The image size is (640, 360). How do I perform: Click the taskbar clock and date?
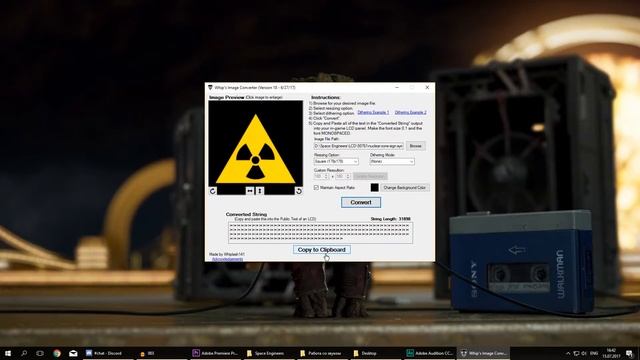click(611, 353)
